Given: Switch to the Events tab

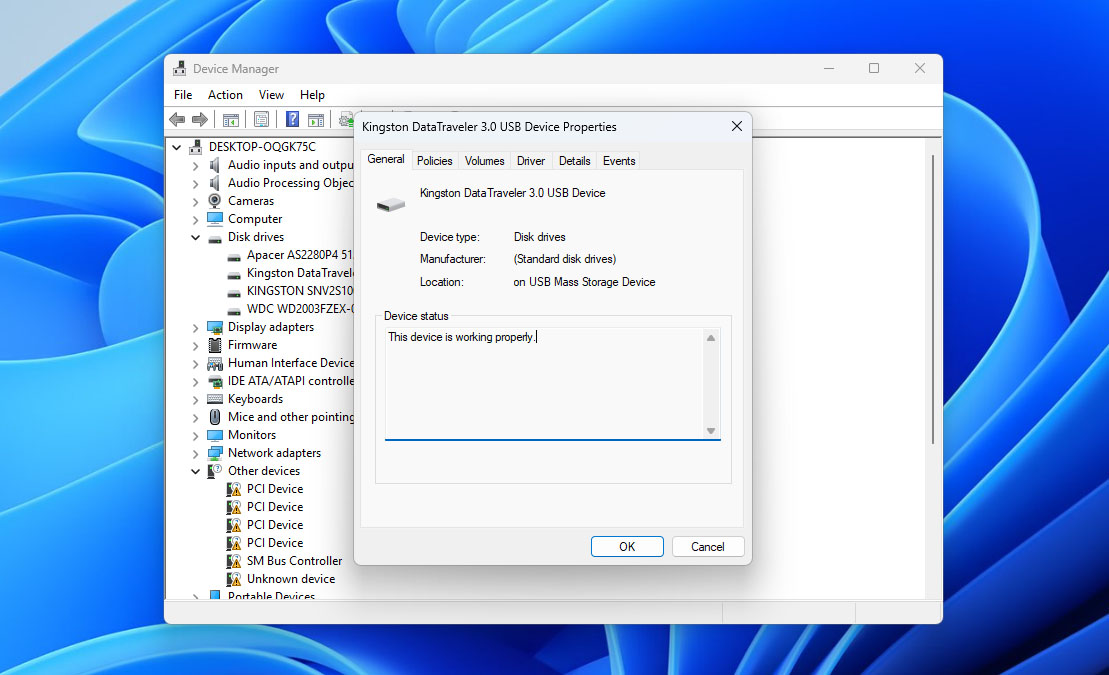Looking at the screenshot, I should 619,161.
